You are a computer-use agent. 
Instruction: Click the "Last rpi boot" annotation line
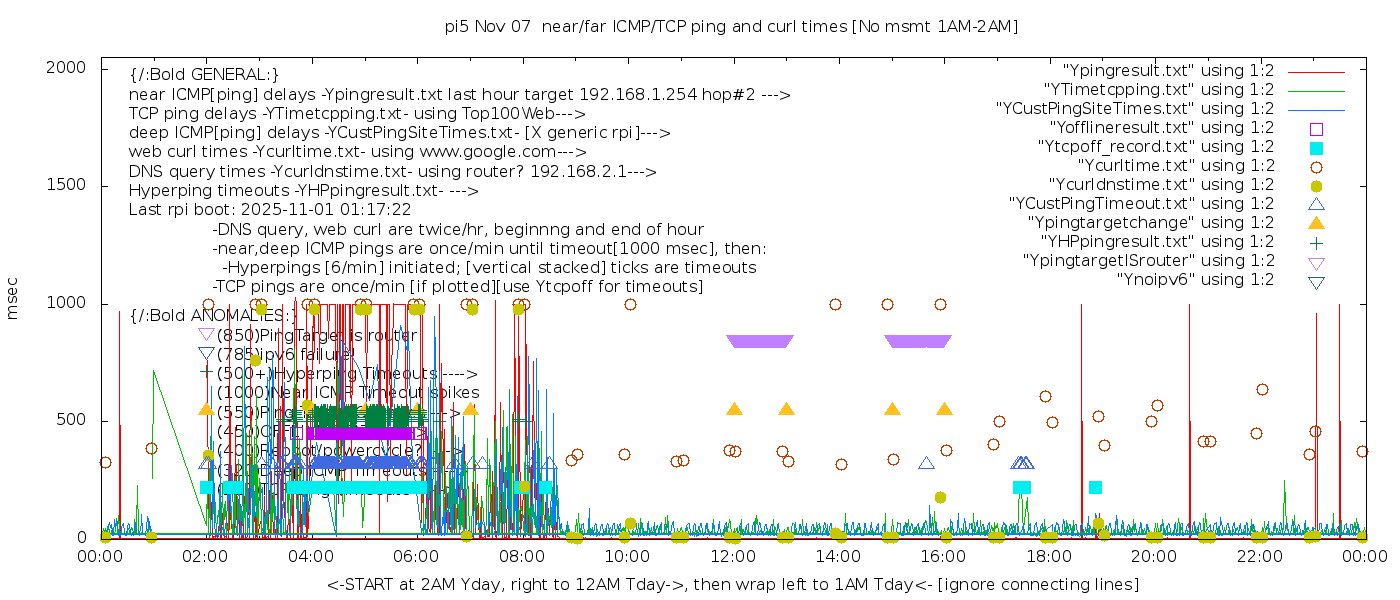[270, 210]
